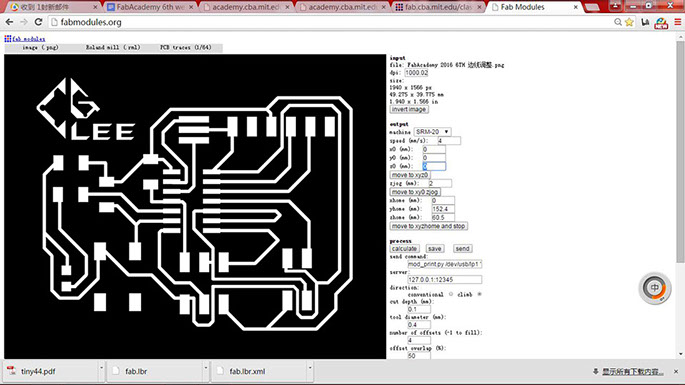
Task: Click the move to xy0 zjog button
Action: (x=415, y=192)
